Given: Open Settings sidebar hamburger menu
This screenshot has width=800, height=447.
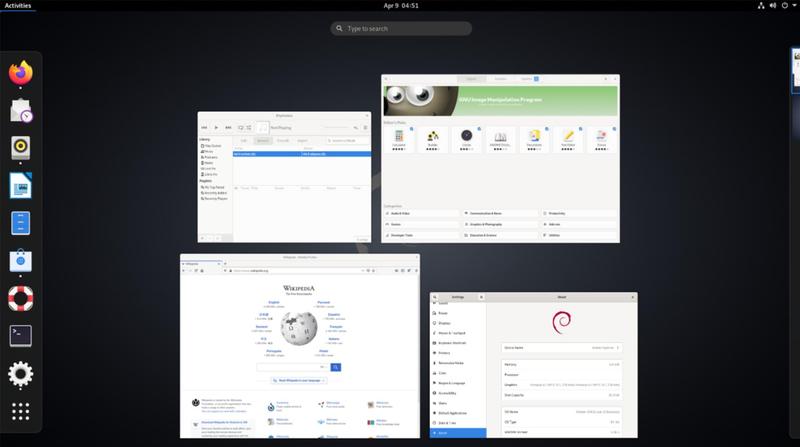Looking at the screenshot, I should point(481,297).
